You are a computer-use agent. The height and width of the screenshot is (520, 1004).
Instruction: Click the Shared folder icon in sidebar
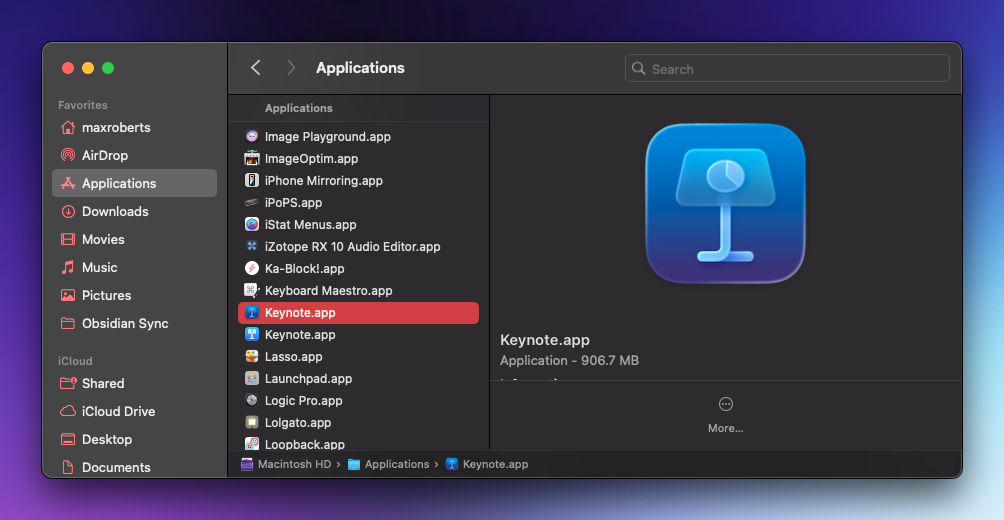[68, 383]
